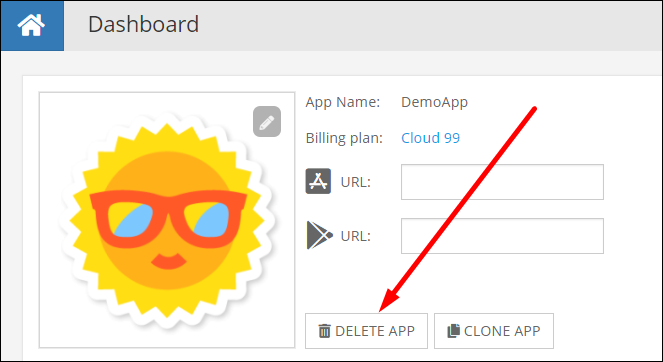Click the URL label beside App Store icon

[x=356, y=182]
